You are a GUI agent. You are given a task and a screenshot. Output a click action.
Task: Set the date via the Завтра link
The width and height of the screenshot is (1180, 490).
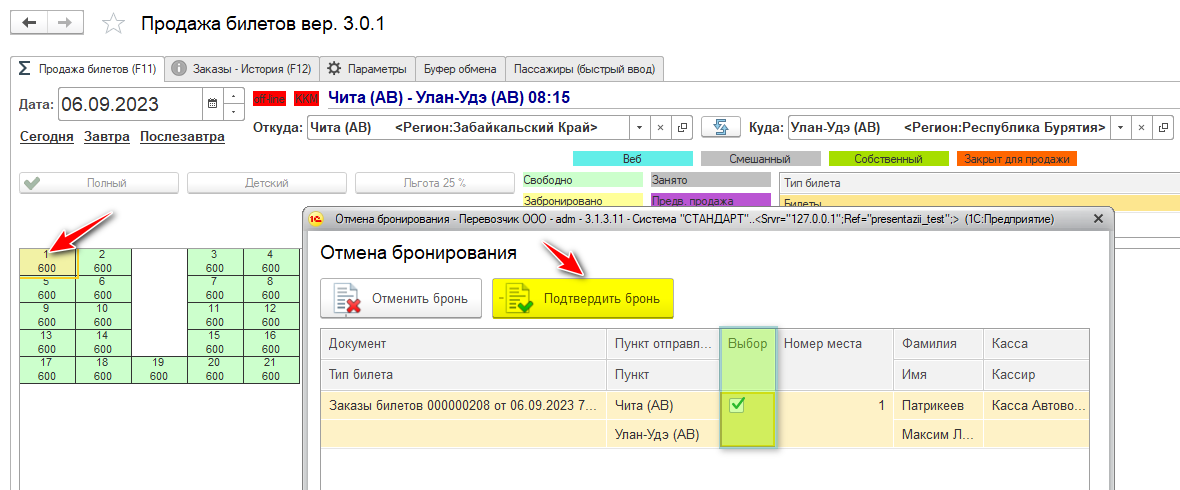tap(106, 137)
